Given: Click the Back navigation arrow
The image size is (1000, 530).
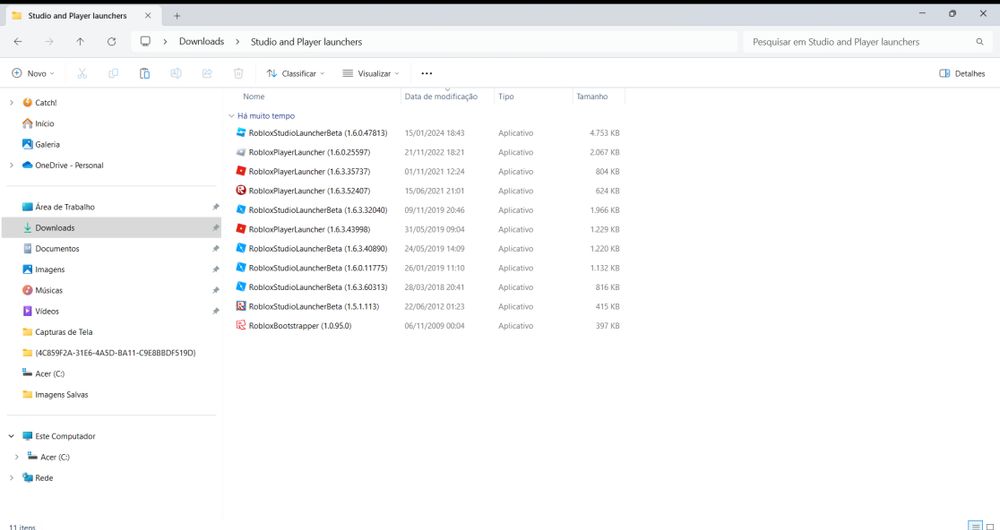Looking at the screenshot, I should (18, 41).
